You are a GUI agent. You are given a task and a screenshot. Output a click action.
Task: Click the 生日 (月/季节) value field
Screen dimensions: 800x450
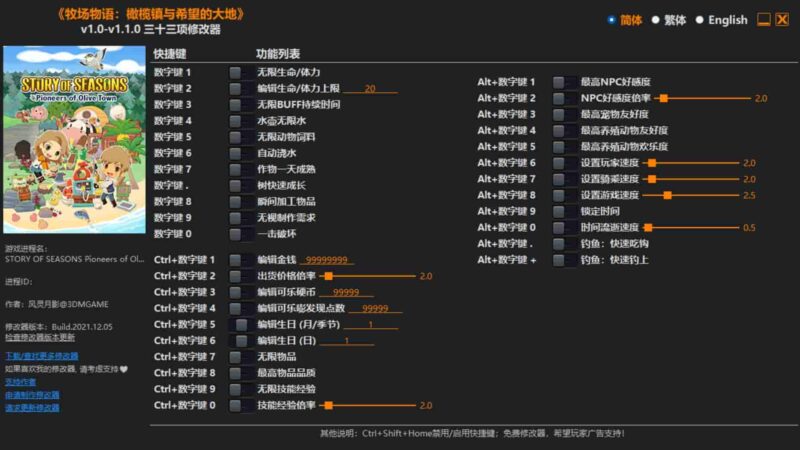(370, 324)
